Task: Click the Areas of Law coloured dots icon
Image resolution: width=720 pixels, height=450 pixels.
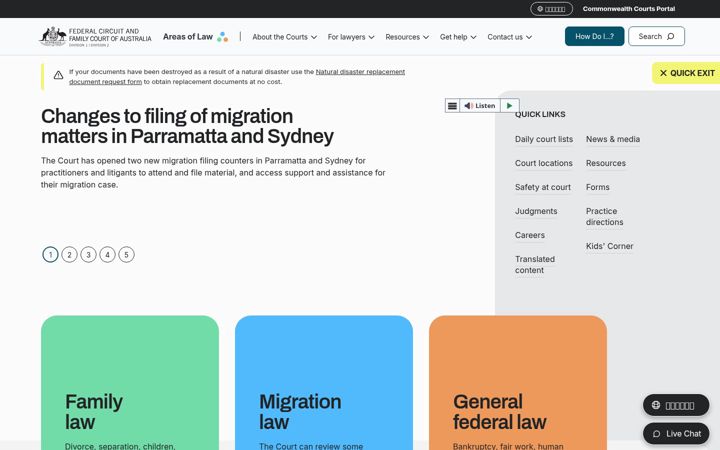Action: coord(223,37)
